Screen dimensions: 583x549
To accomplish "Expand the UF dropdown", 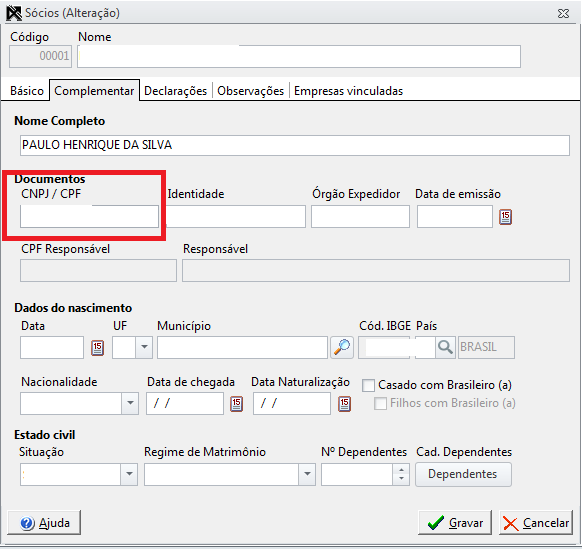I will pyautogui.click(x=144, y=347).
